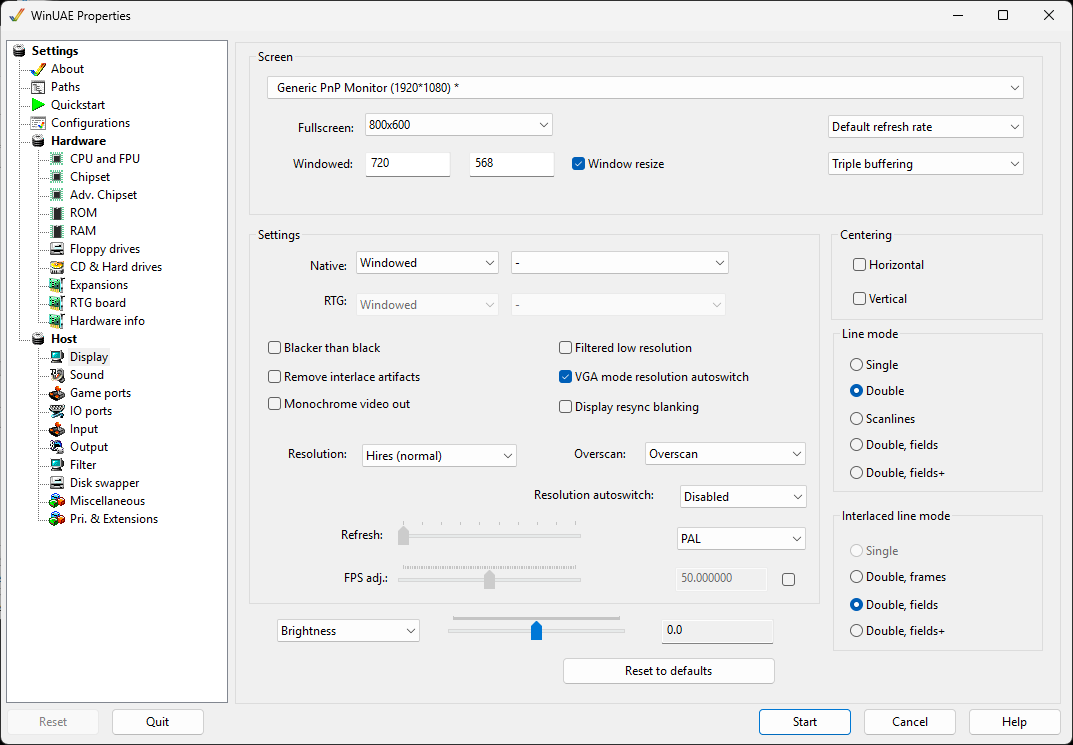
Task: Click the Hardware info card icon
Action: click(57, 321)
